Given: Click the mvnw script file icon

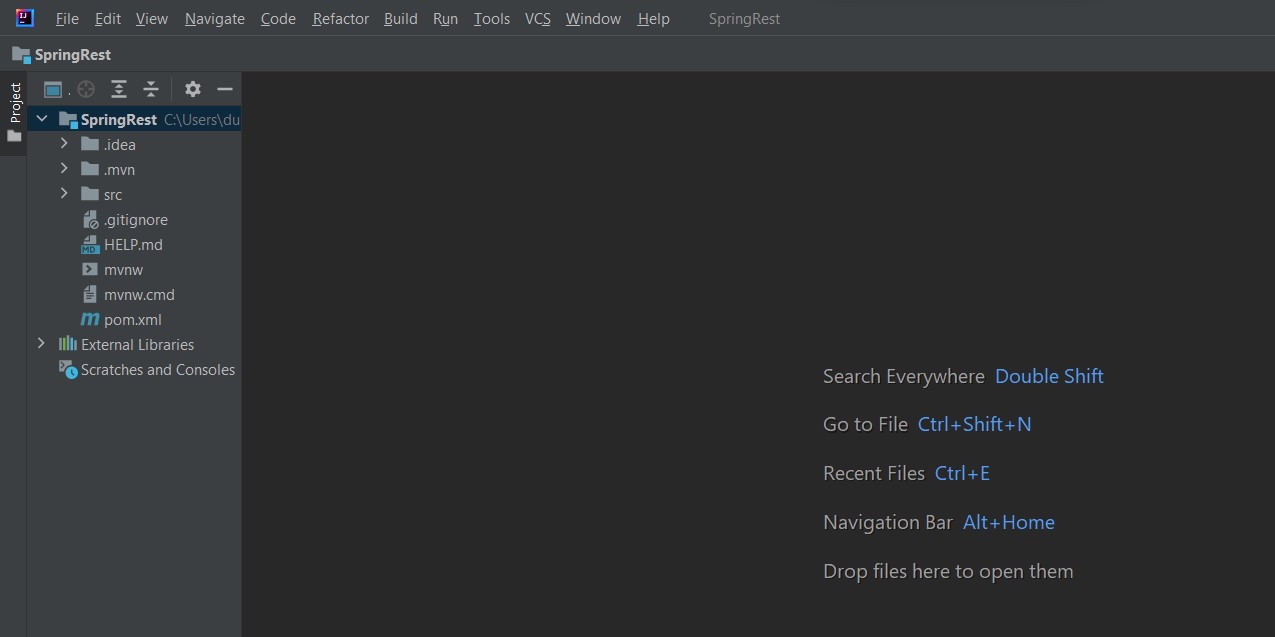Looking at the screenshot, I should pos(90,269).
